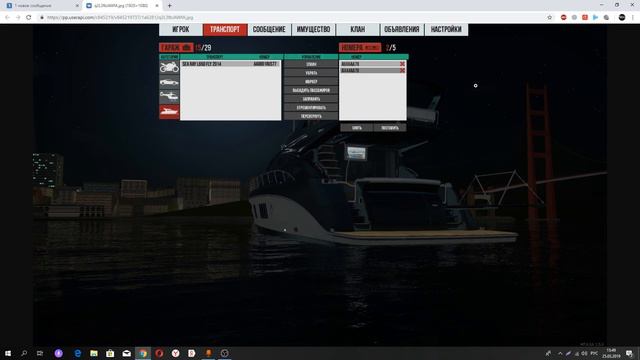Click the ПОСТАВИТЬ plate button
Image resolution: width=640 pixels, height=360 pixels.
390,128
